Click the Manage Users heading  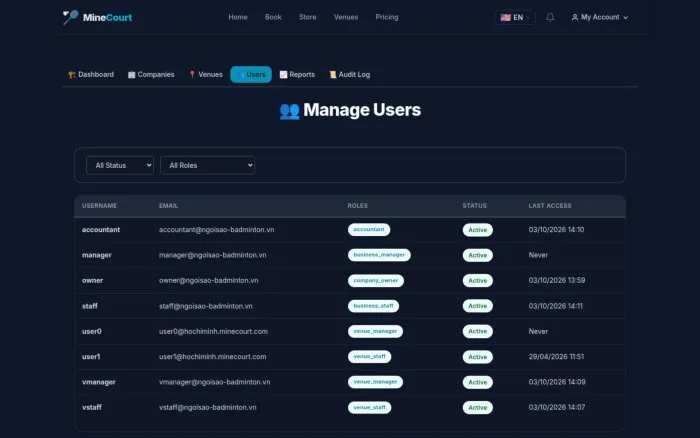pos(362,110)
